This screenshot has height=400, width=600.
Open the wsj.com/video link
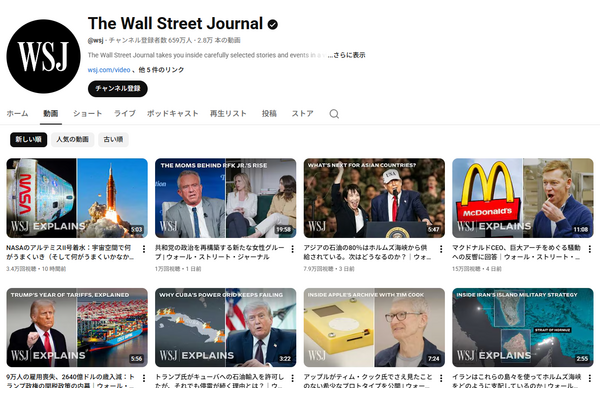(x=109, y=70)
